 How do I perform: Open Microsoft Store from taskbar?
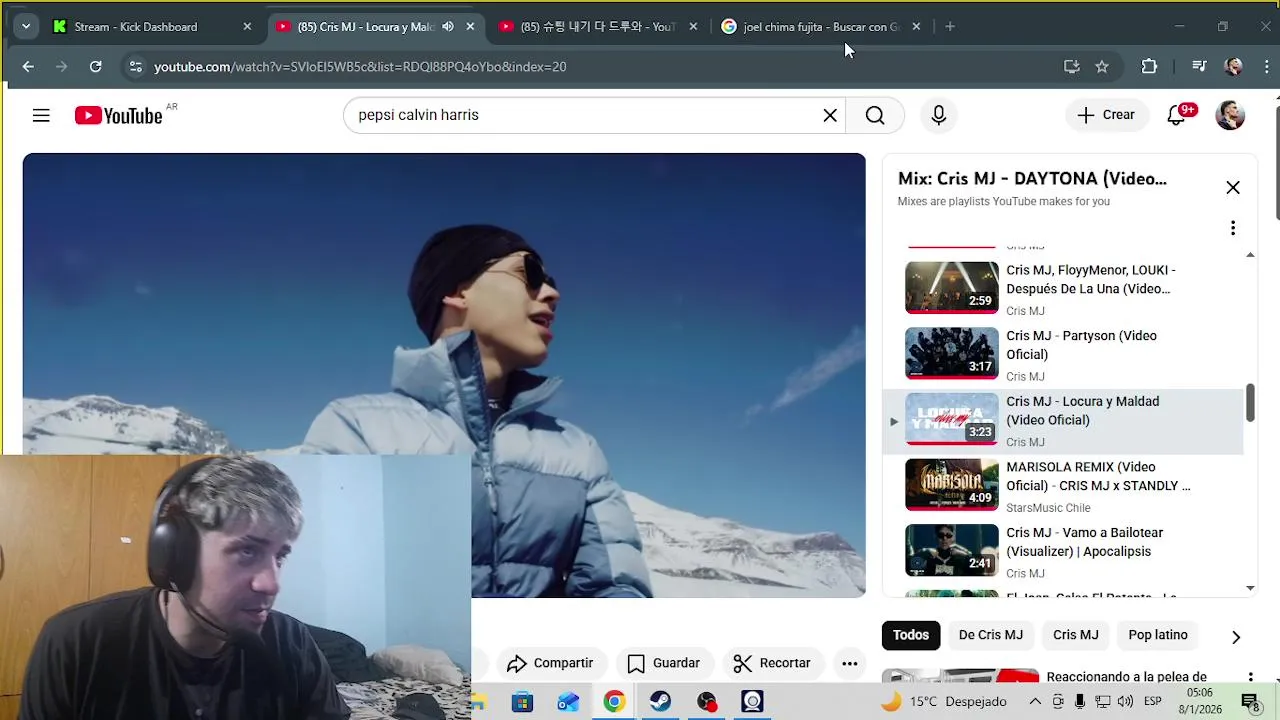point(522,702)
